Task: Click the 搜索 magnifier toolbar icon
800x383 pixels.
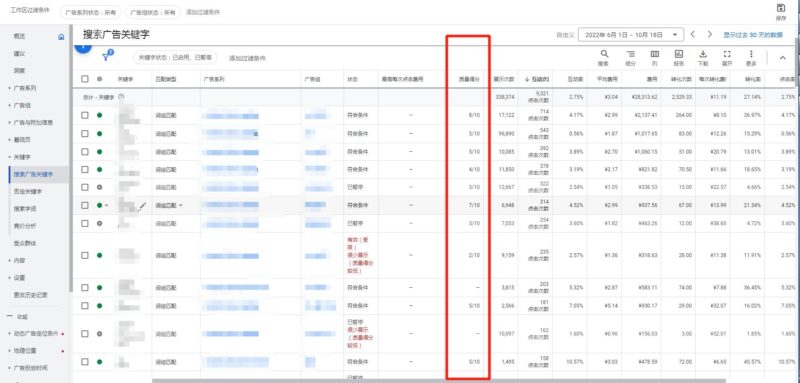Action: [604, 54]
